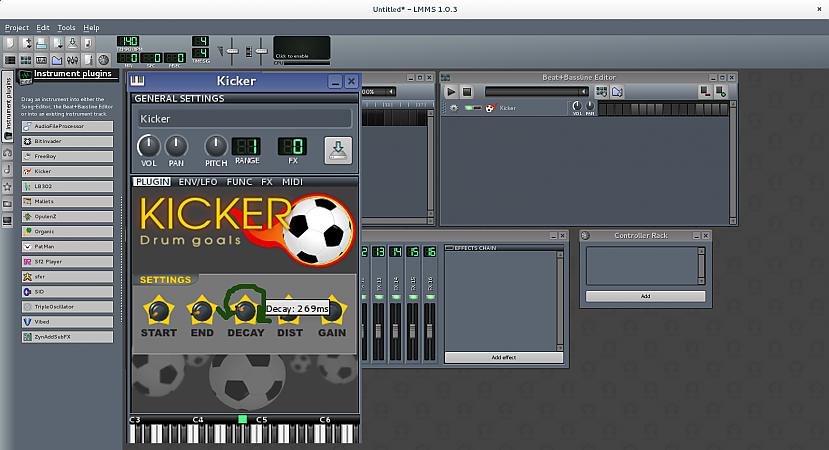Open the Tools menu

[66, 27]
